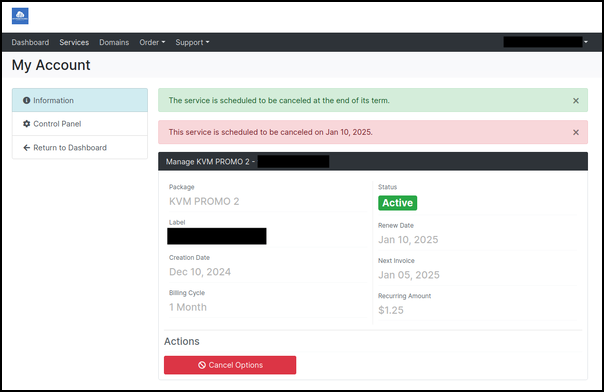
Task: Click the Dec 10, 2024 creation date
Action: [200, 272]
